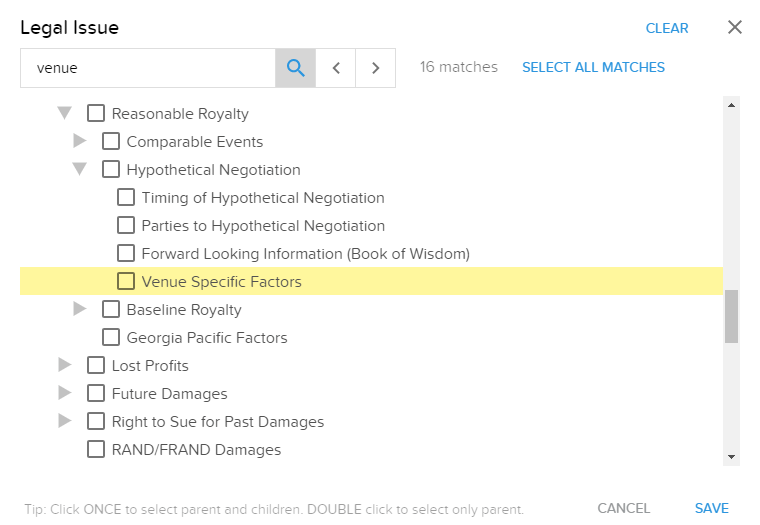Expand the Baseline Royalty node
The image size is (760, 525).
click(x=79, y=308)
